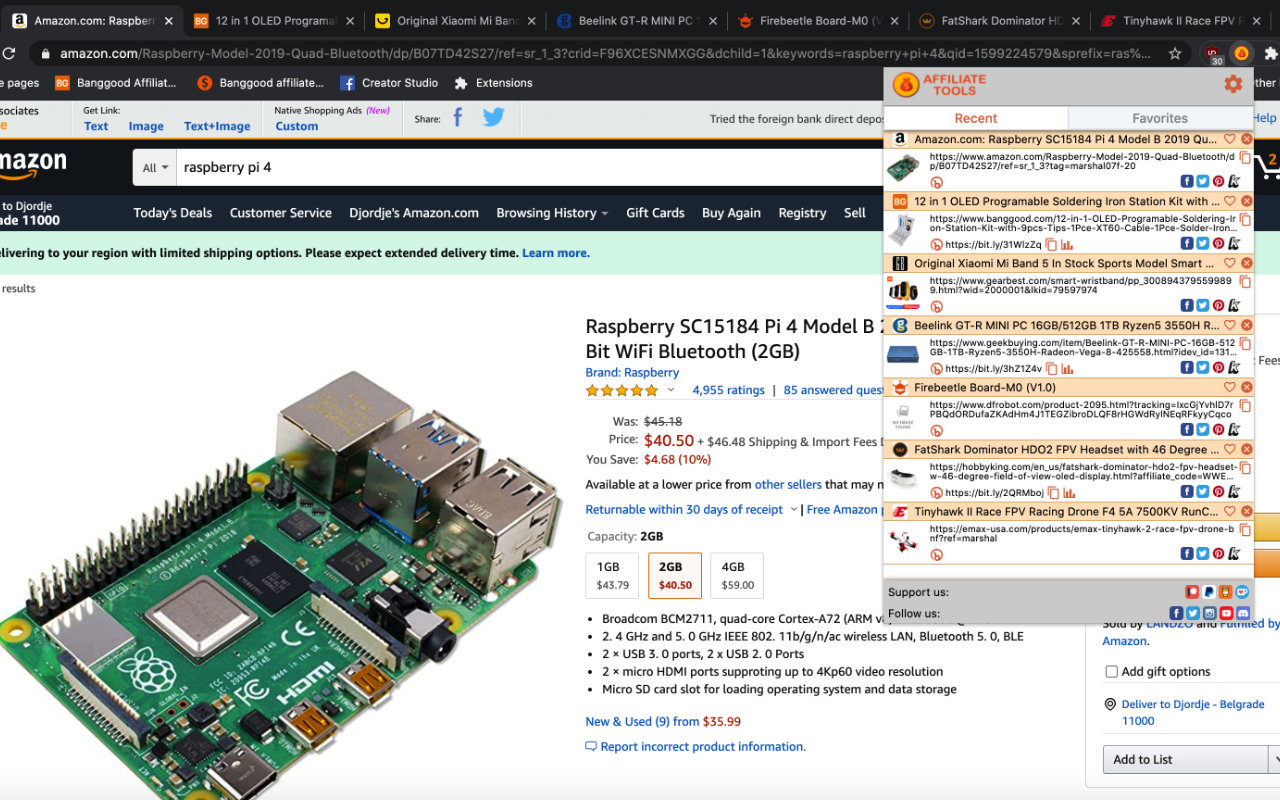Favorite the Tinyhawk II Race entry
This screenshot has height=800, width=1280.
[1230, 511]
